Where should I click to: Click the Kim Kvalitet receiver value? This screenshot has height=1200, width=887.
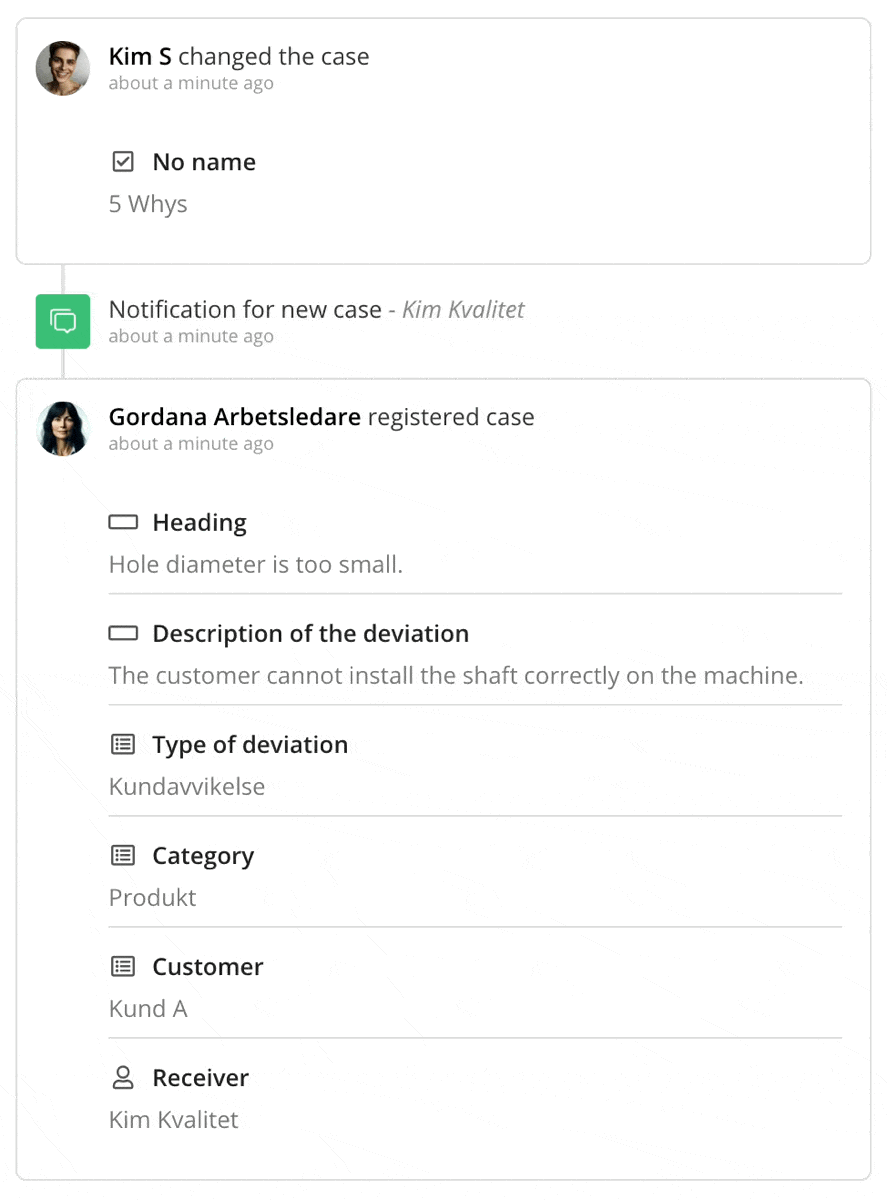click(x=174, y=1120)
